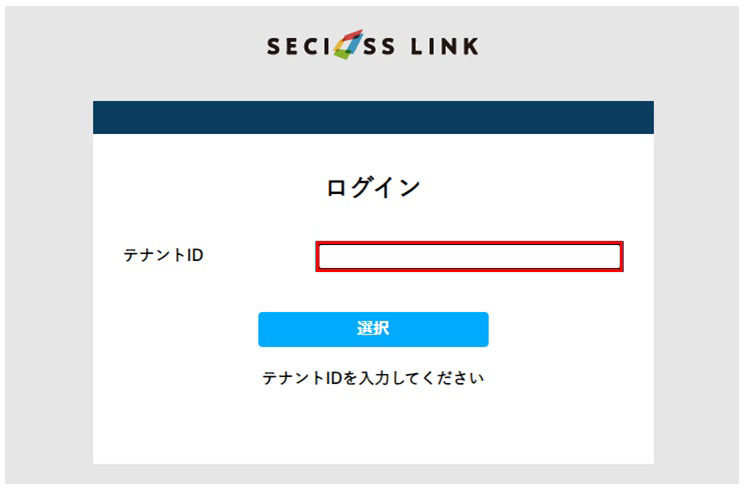Image resolution: width=750 pixels, height=500 pixels.
Task: Click the blue 選択 button
Action: click(x=373, y=329)
